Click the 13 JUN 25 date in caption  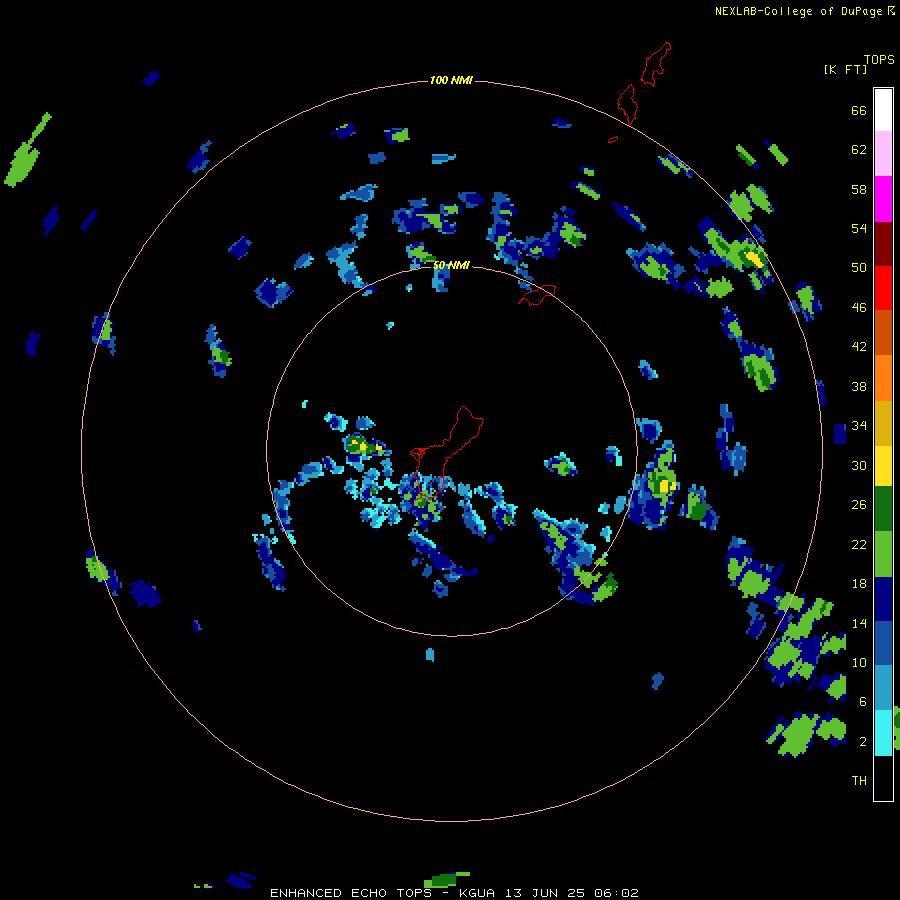click(x=545, y=893)
